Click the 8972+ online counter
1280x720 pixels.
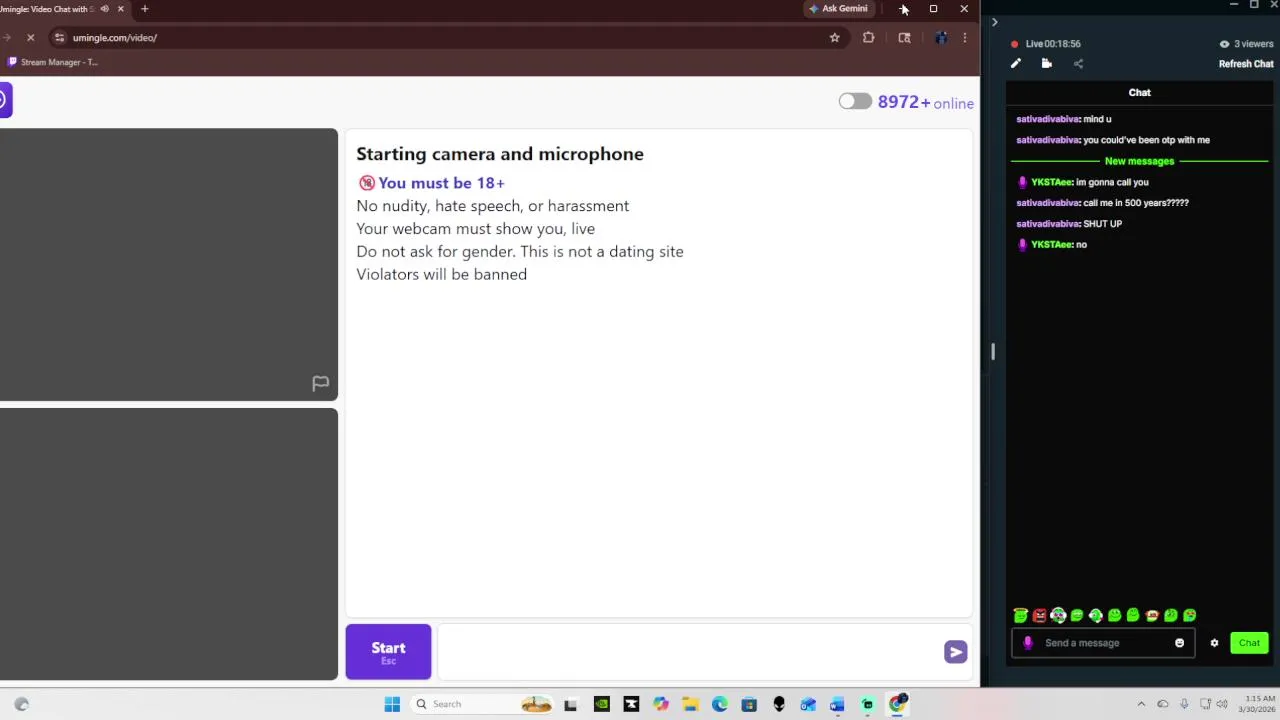coord(925,102)
